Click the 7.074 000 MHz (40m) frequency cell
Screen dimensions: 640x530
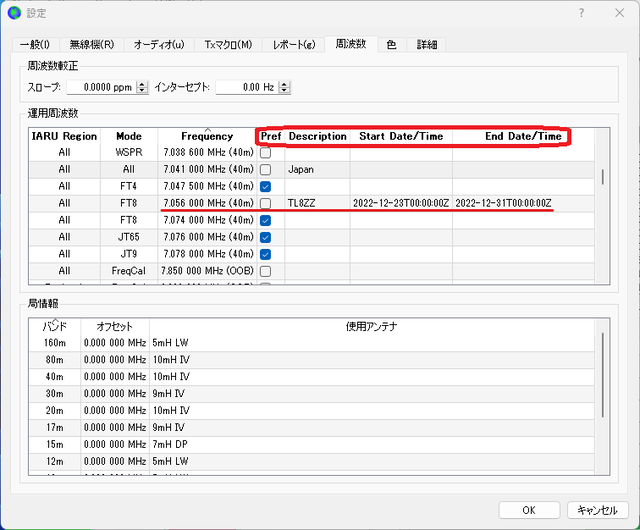tap(208, 220)
